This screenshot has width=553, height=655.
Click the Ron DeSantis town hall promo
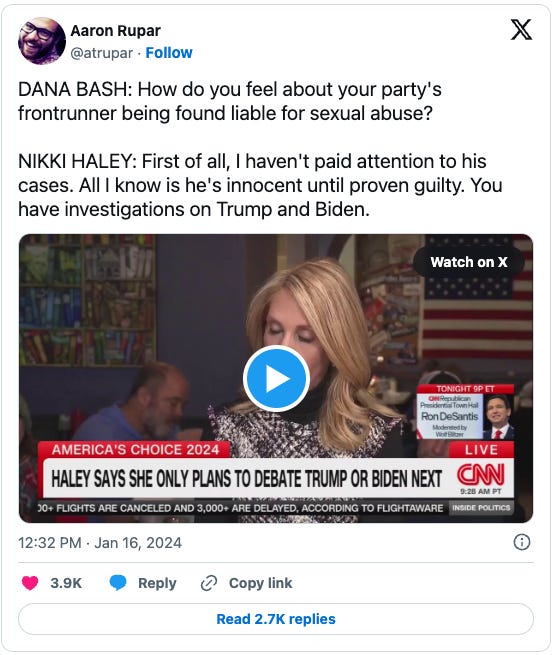(x=465, y=412)
